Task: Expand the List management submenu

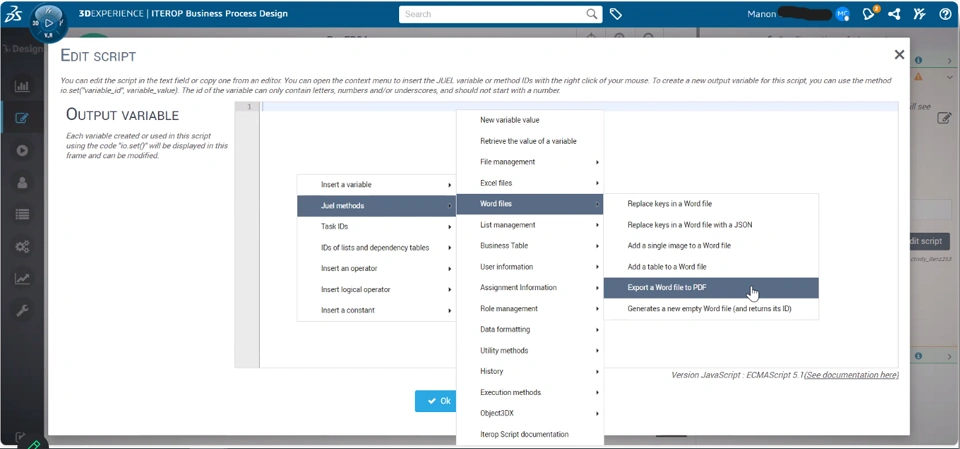Action: (x=530, y=225)
